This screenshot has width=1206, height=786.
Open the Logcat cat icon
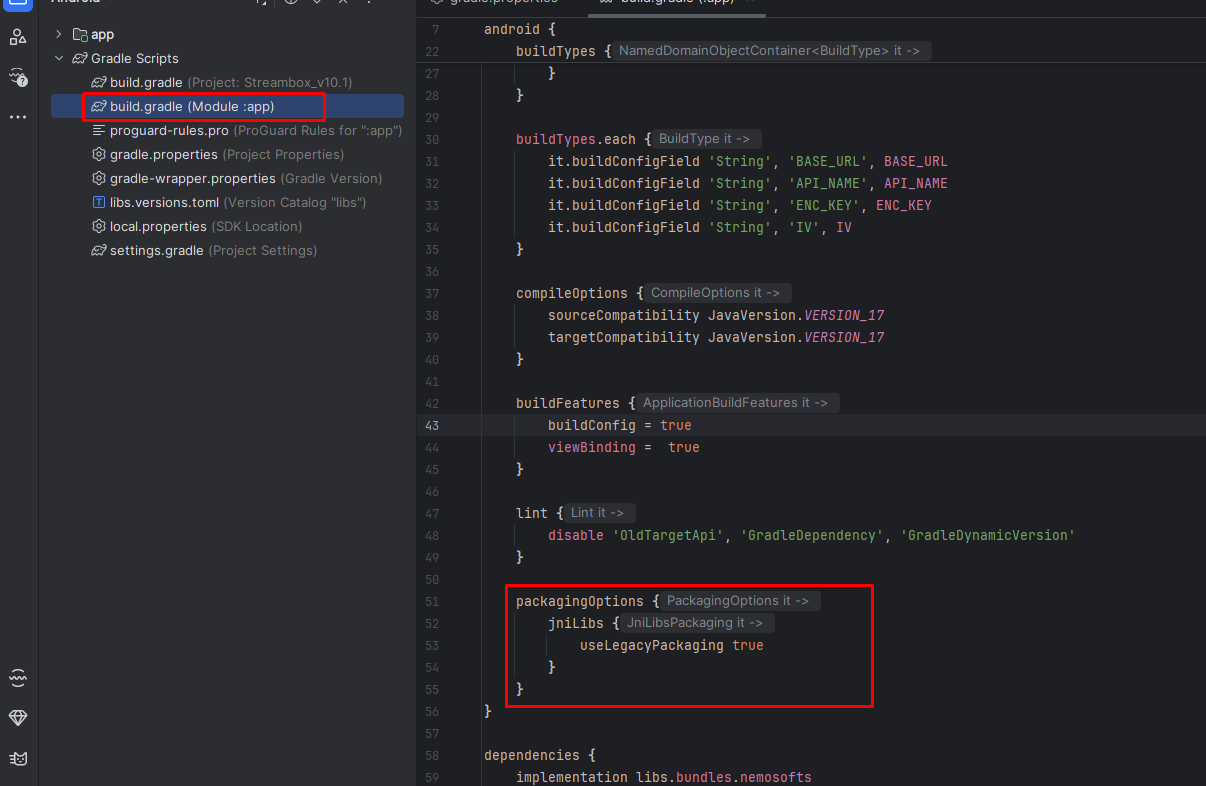[18, 758]
